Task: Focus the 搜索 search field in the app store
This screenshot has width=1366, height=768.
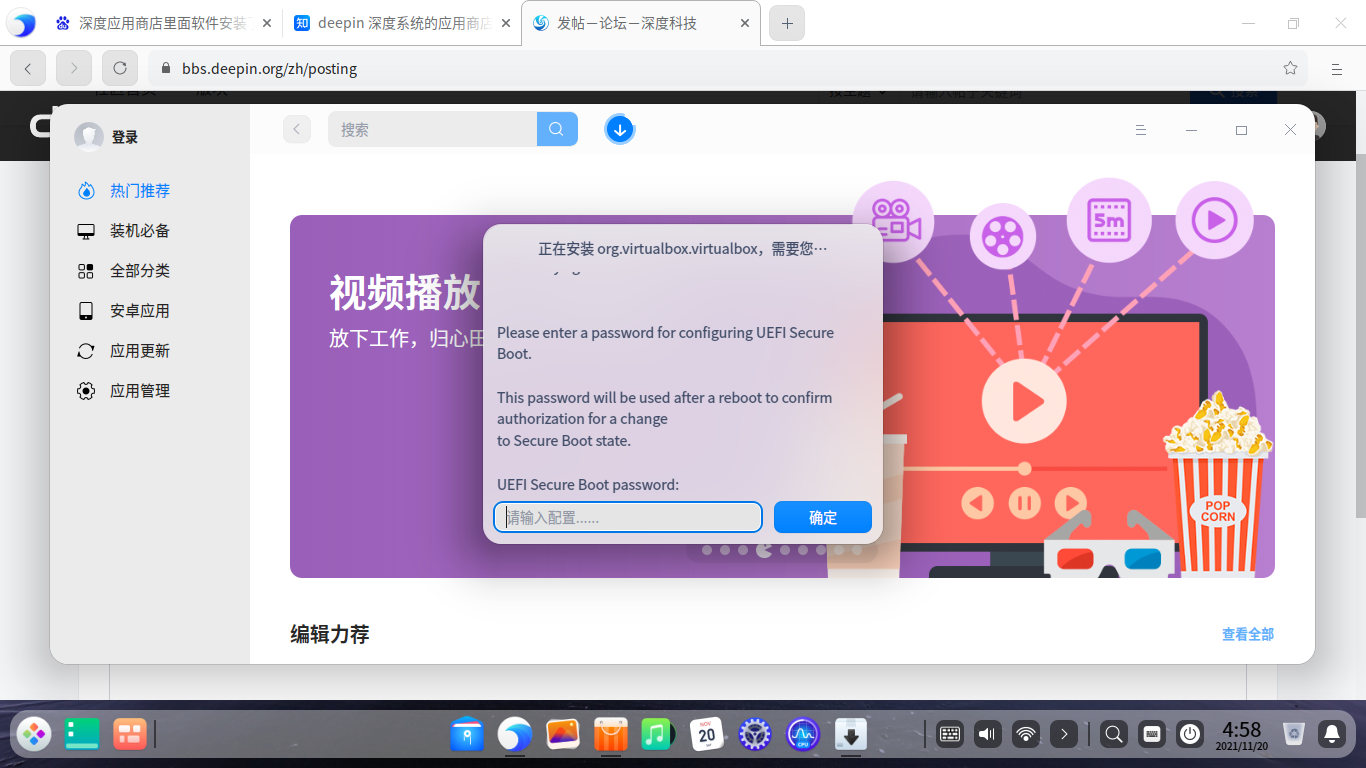Action: 432,129
